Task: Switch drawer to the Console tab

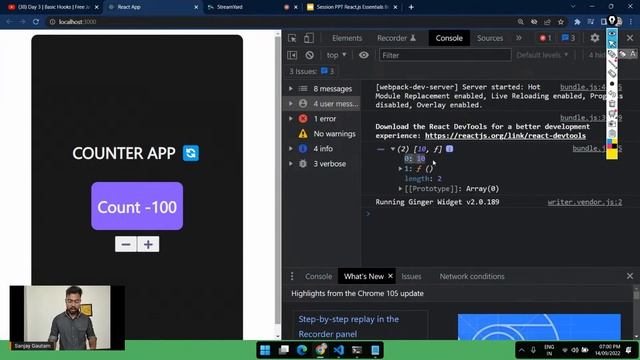Action: tap(318, 276)
